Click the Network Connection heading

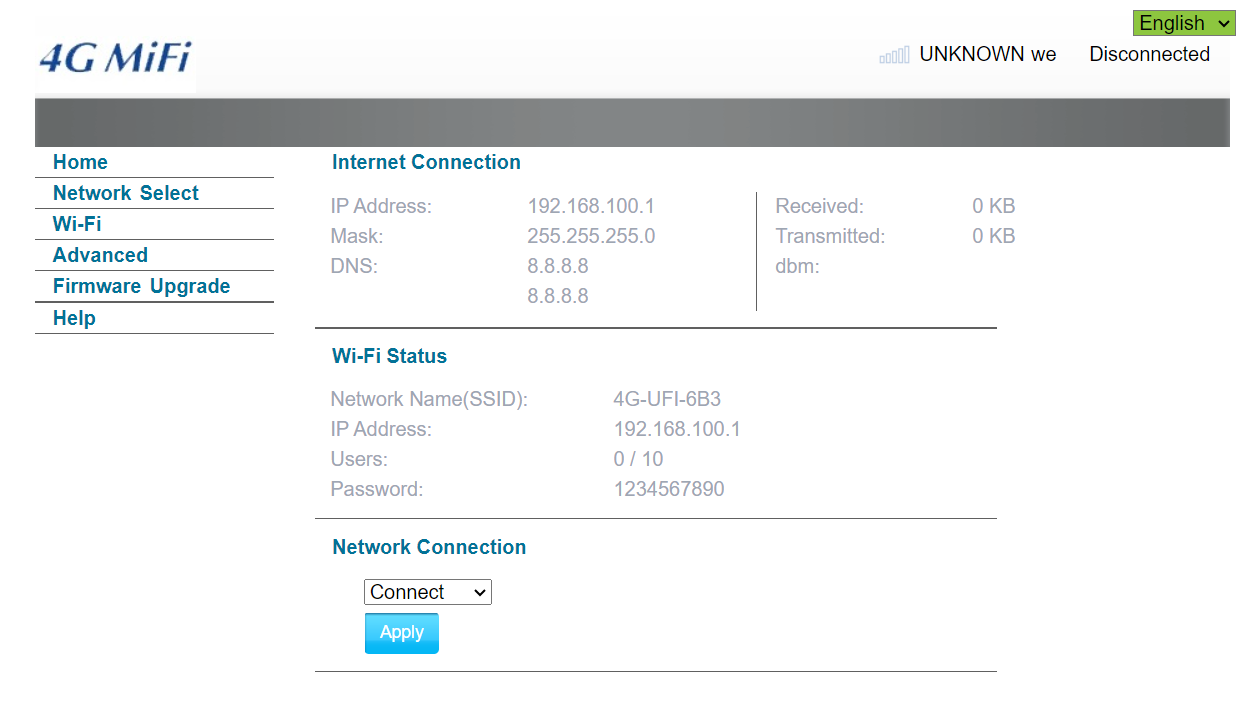click(428, 547)
